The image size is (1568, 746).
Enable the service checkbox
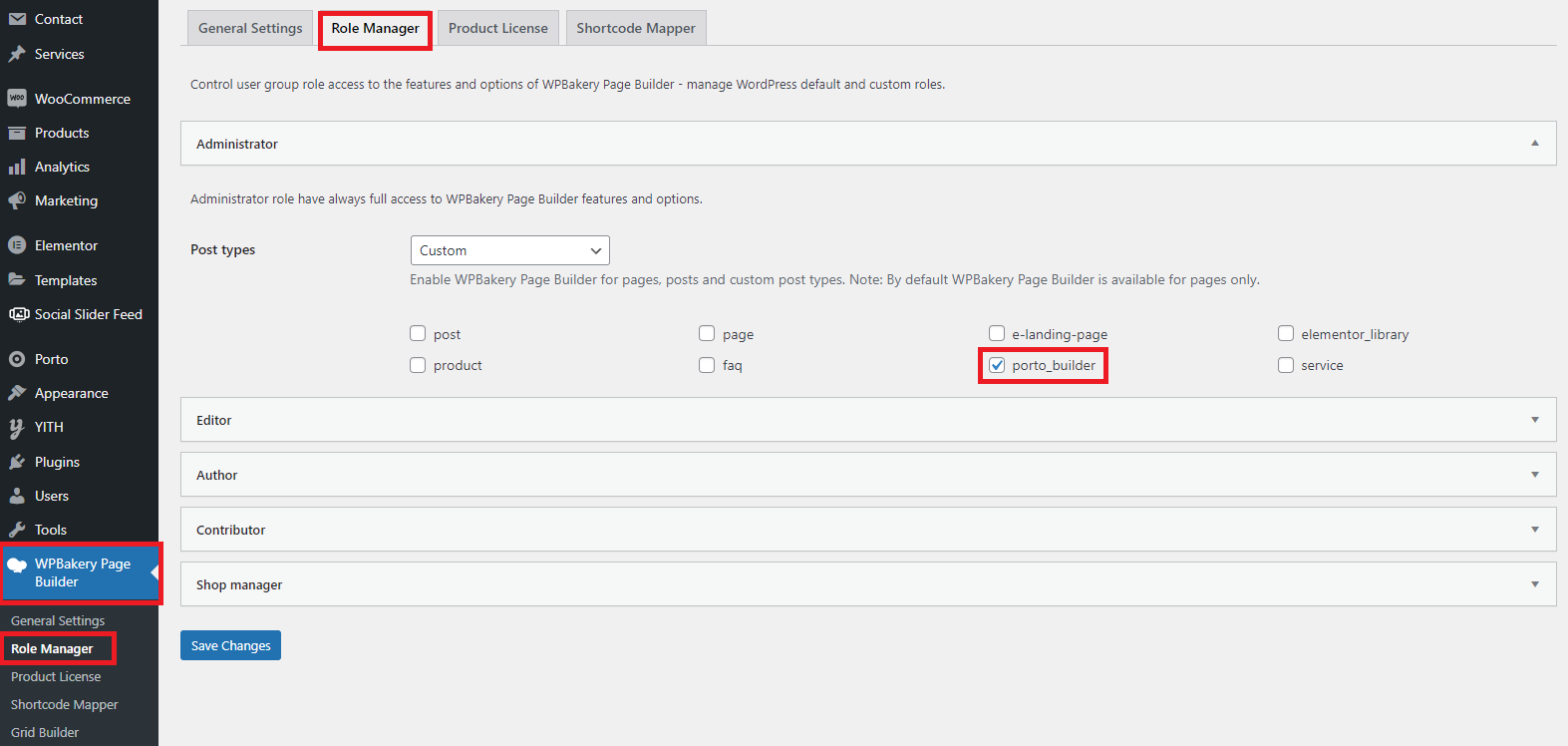coord(1286,365)
